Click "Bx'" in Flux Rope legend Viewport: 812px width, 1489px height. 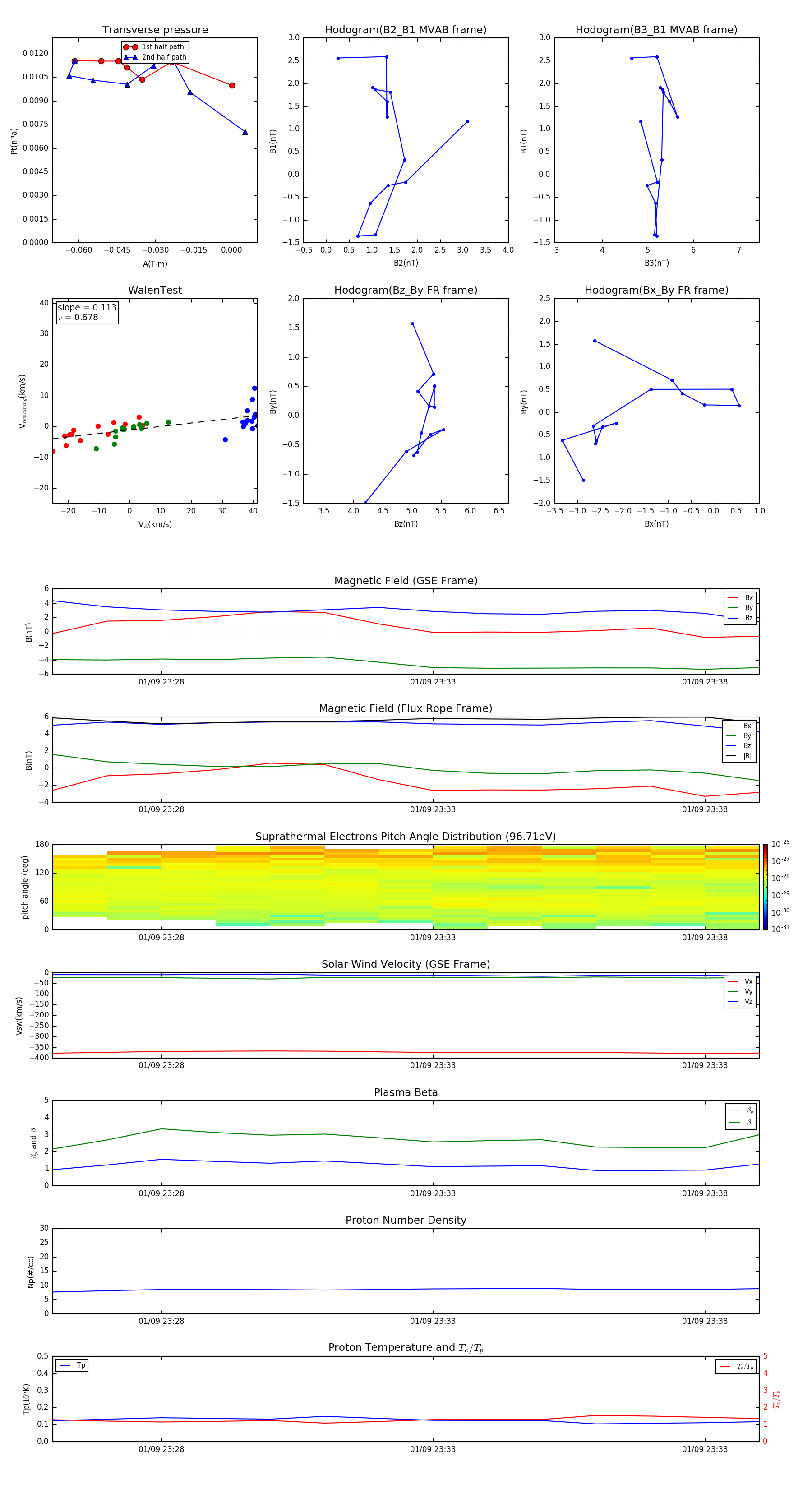[740, 726]
